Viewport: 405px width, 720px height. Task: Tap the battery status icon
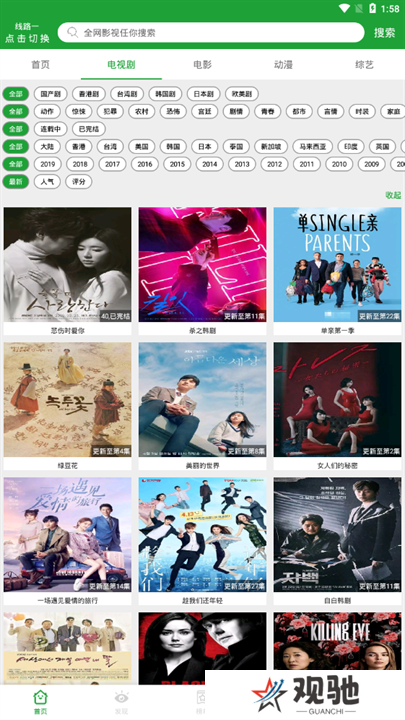pos(372,8)
